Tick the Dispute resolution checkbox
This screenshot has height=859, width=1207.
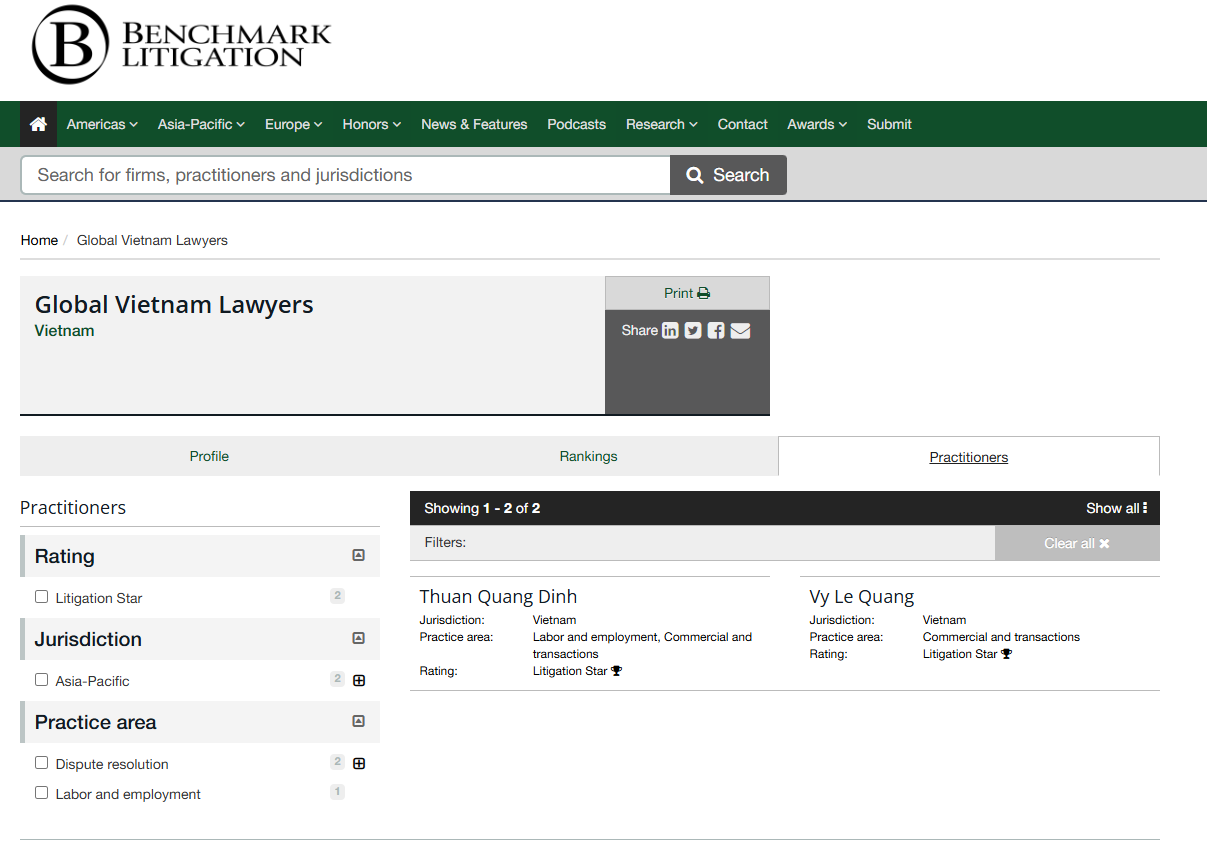41,762
